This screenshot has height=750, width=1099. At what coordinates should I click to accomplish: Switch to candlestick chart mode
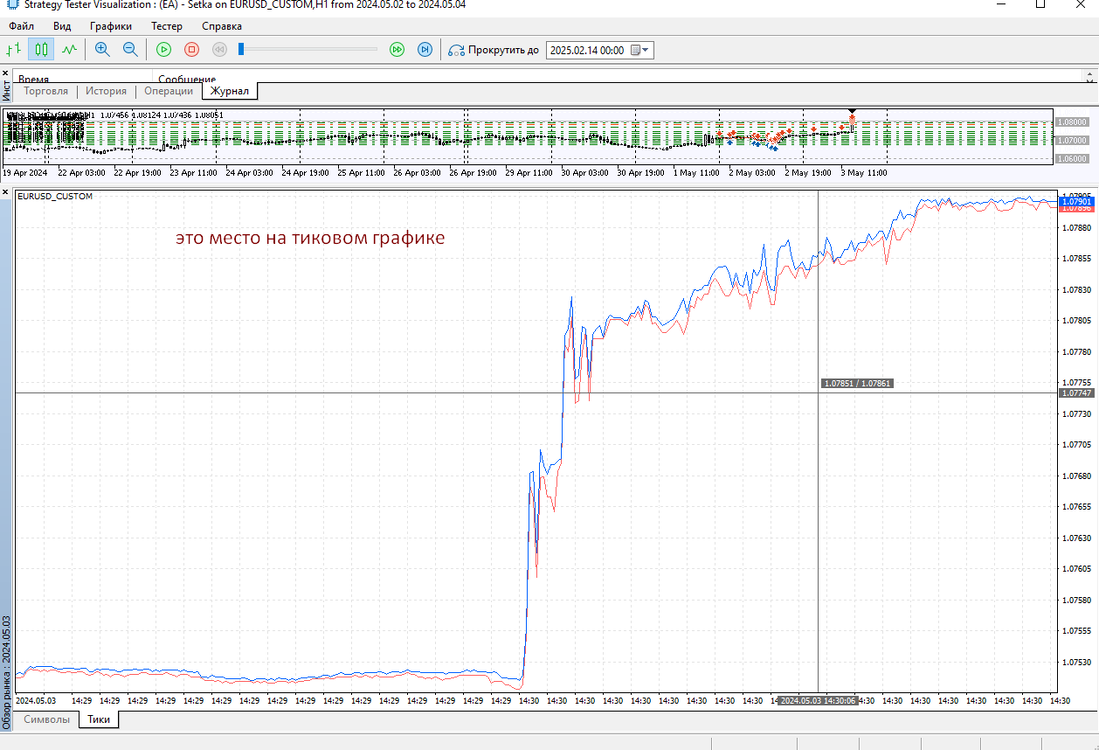pyautogui.click(x=41, y=50)
